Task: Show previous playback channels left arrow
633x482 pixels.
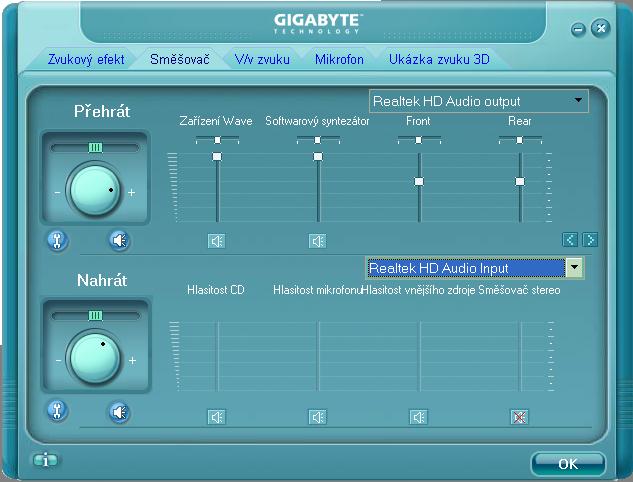Action: [x=570, y=240]
